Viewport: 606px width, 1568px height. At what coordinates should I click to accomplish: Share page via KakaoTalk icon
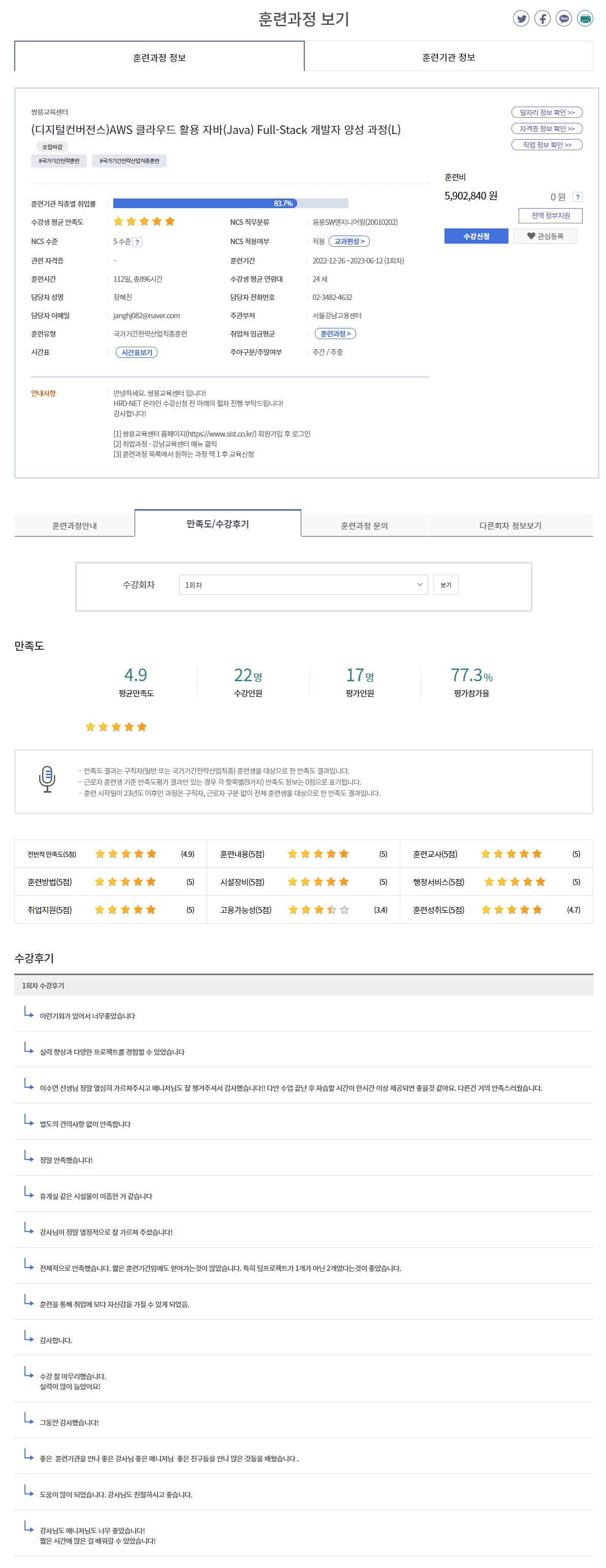563,19
